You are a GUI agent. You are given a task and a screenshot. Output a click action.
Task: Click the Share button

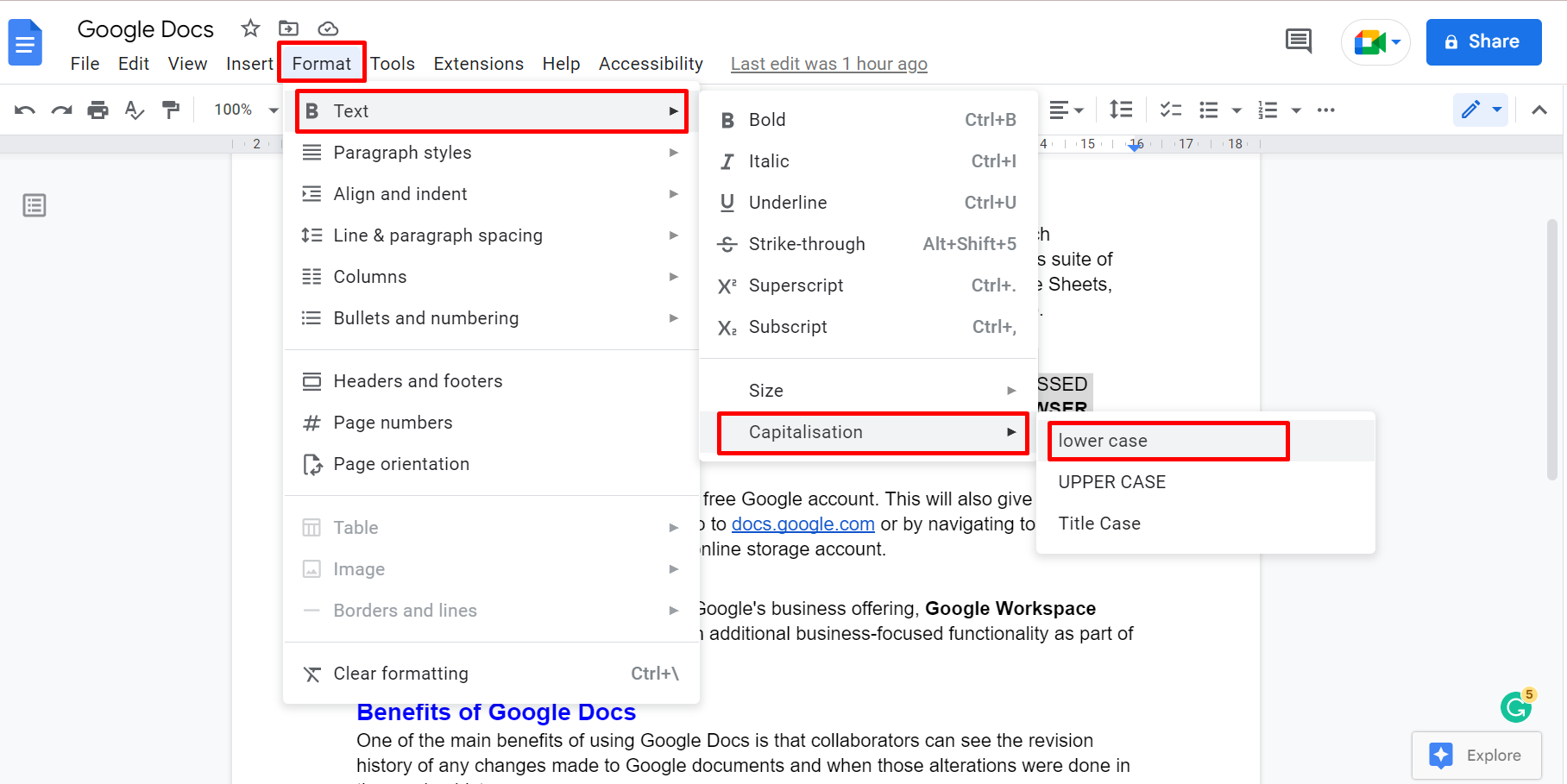(1483, 41)
